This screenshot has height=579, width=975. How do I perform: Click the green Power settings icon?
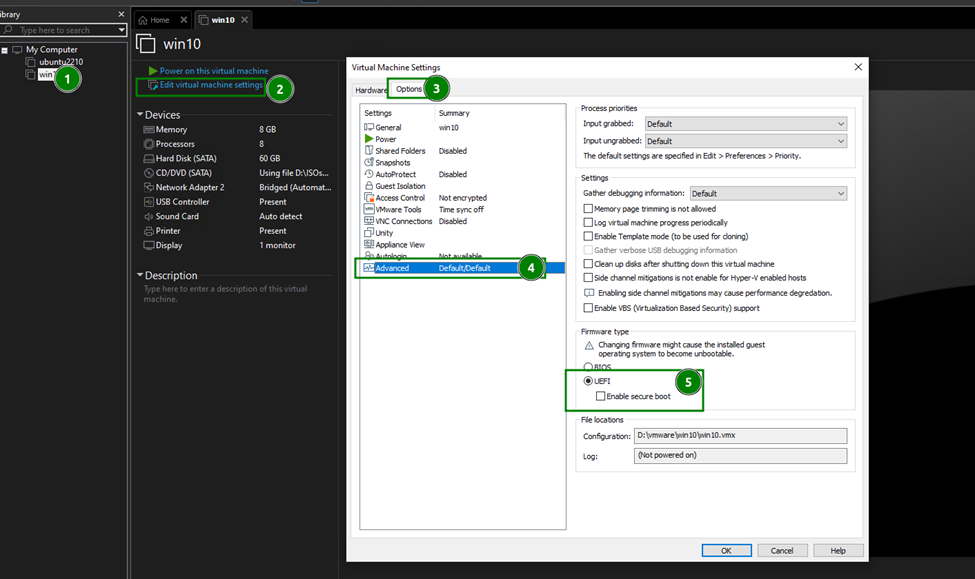coord(369,139)
